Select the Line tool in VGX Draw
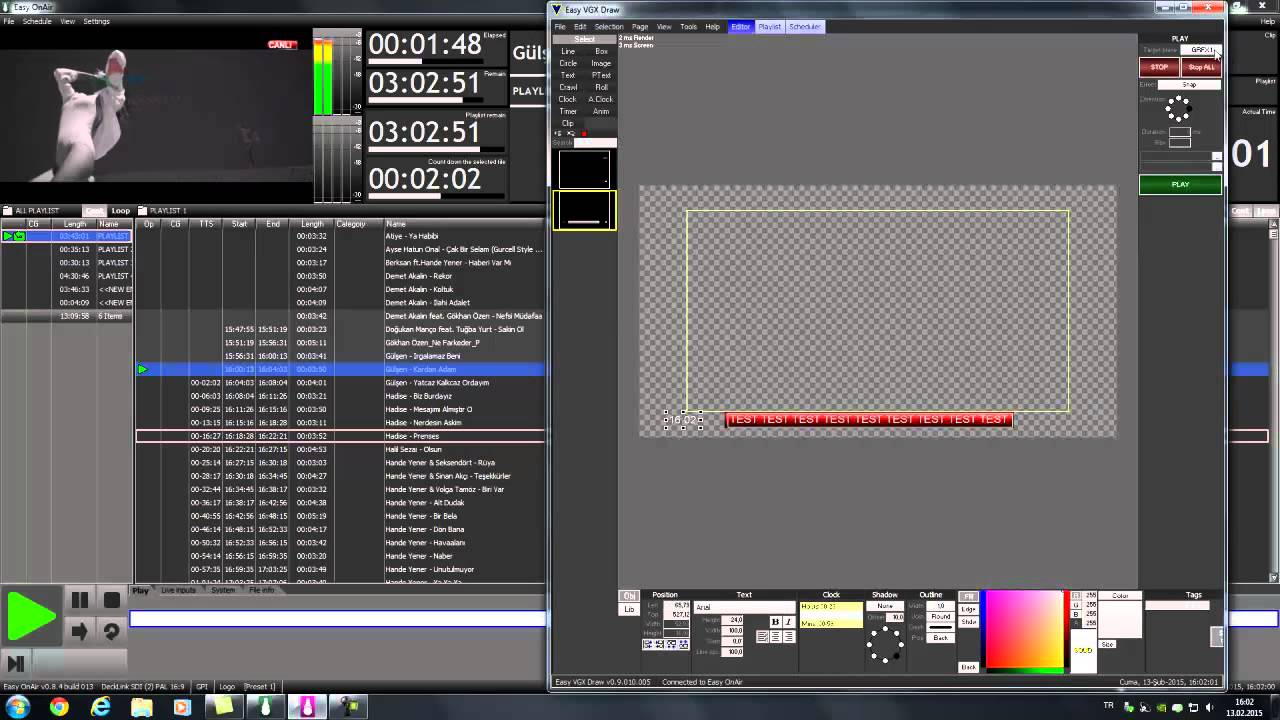 [x=568, y=51]
